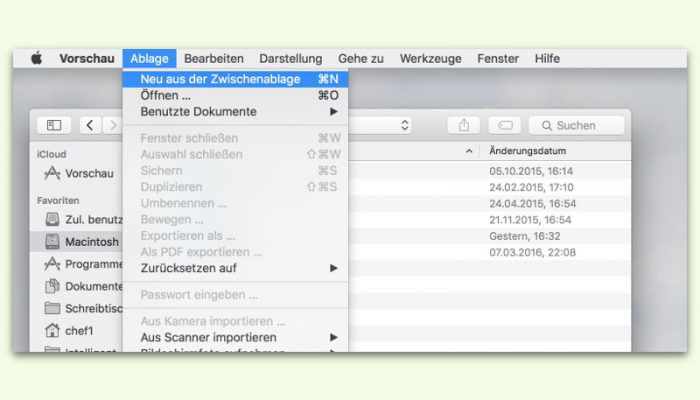Image resolution: width=700 pixels, height=400 pixels.
Task: Click the Zul. benutzt drive icon
Action: click(52, 219)
